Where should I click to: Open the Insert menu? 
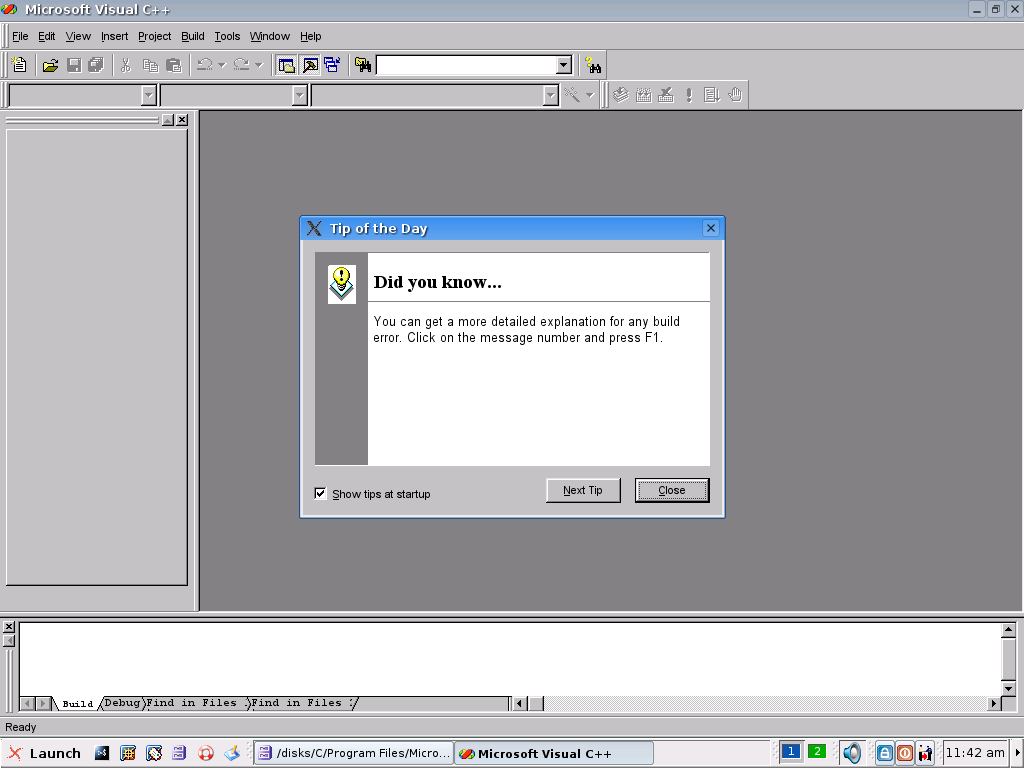[x=114, y=36]
